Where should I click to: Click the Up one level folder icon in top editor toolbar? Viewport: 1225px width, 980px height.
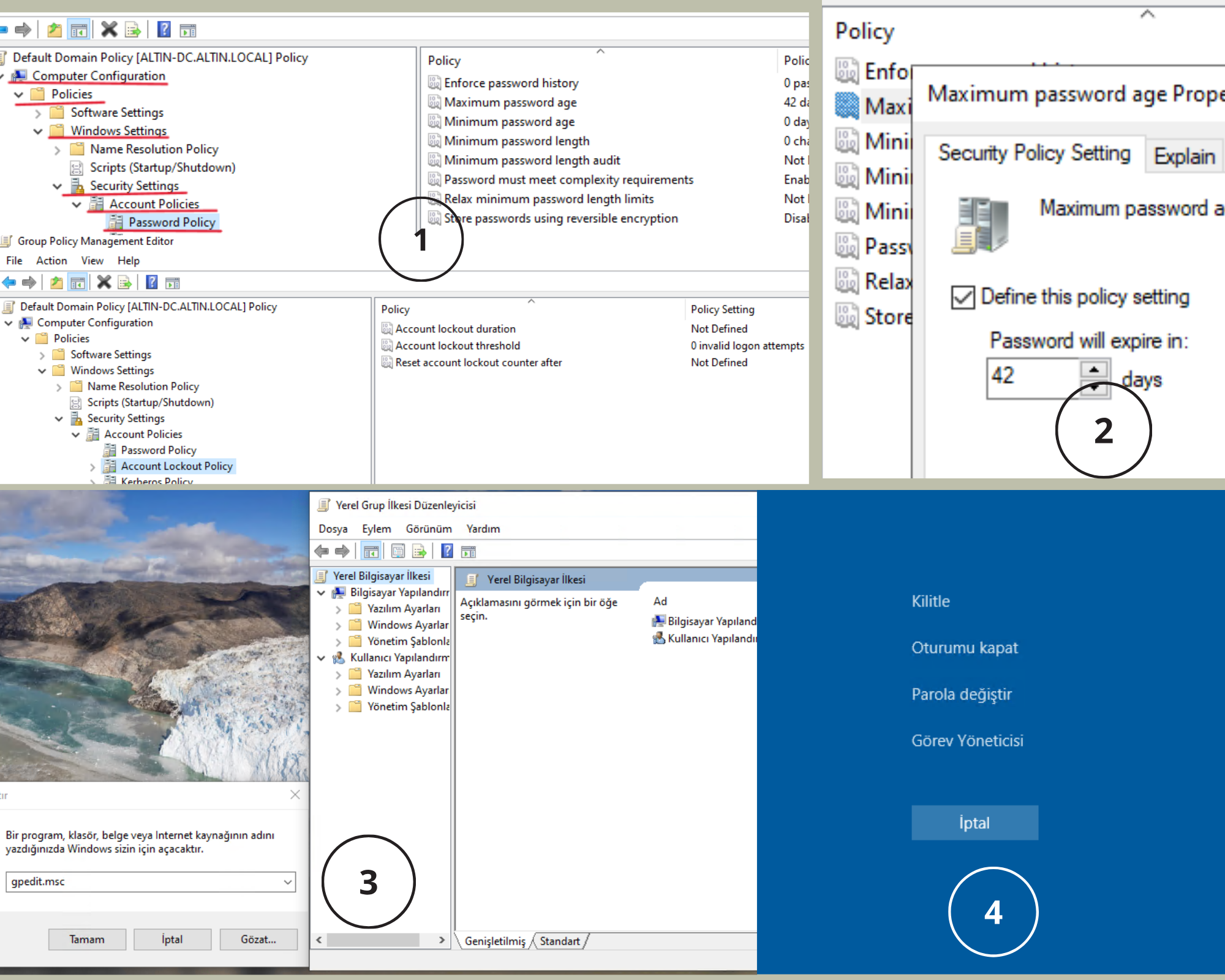click(55, 29)
